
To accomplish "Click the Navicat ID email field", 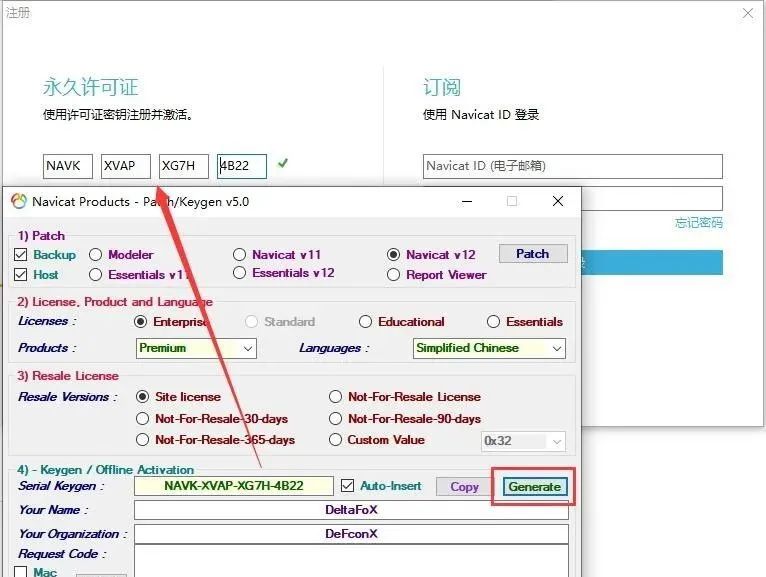I will pos(573,166).
